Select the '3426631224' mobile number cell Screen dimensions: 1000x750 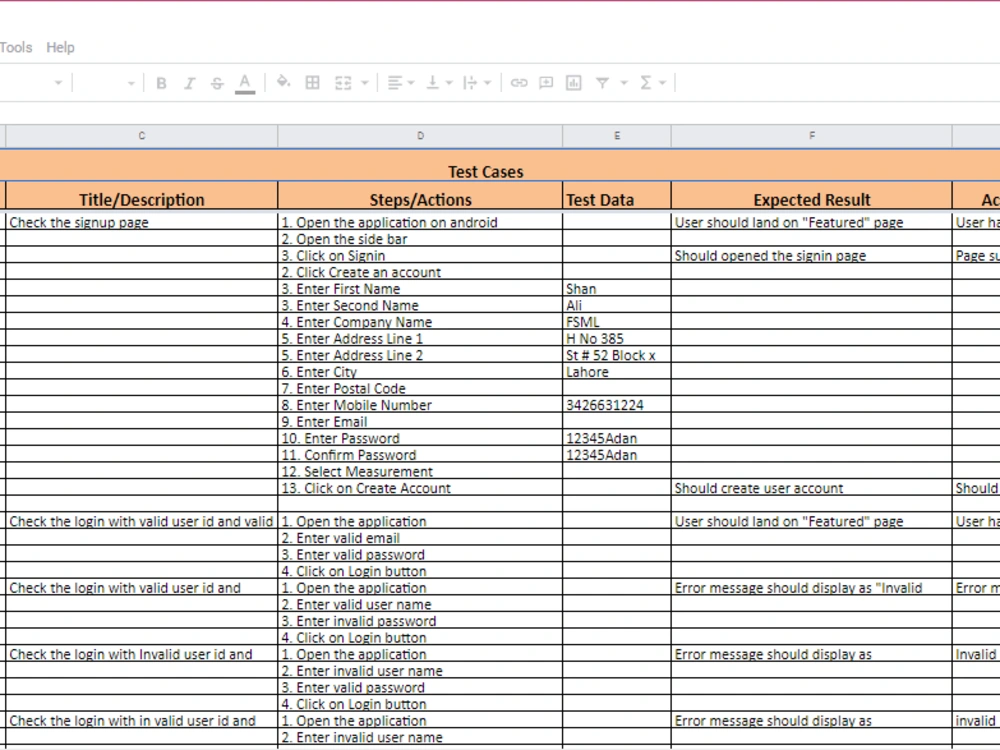617,404
